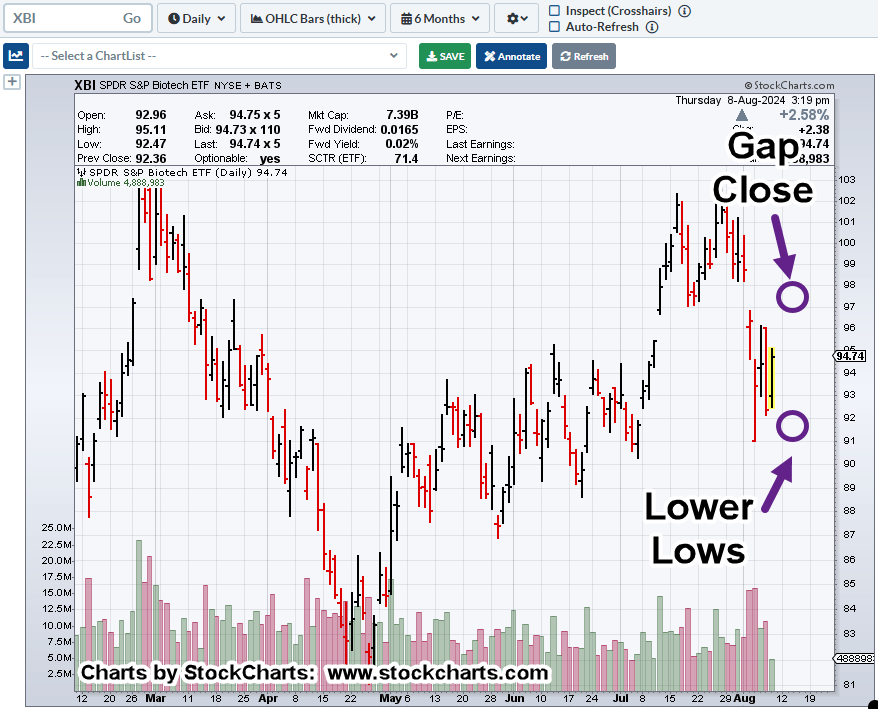Viewport: 878px width, 709px height.
Task: Click Go to load the symbol
Action: click(x=132, y=18)
